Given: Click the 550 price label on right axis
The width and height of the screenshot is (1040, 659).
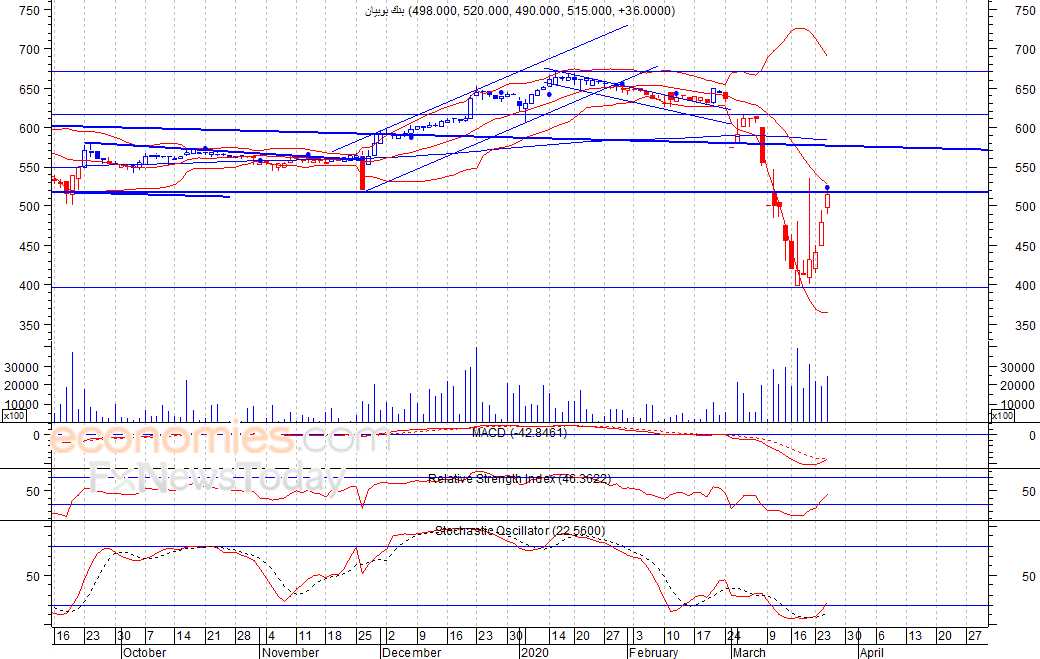Looking at the screenshot, I should coord(1025,168).
